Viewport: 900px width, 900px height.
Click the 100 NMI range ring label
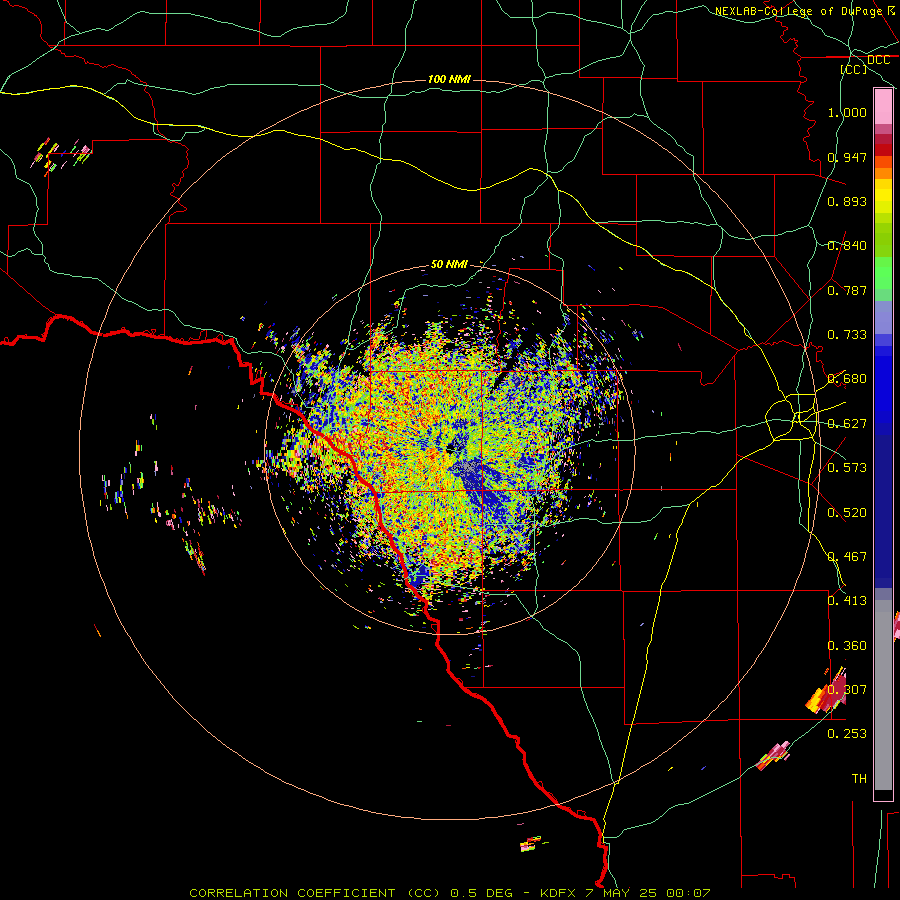coord(449,79)
